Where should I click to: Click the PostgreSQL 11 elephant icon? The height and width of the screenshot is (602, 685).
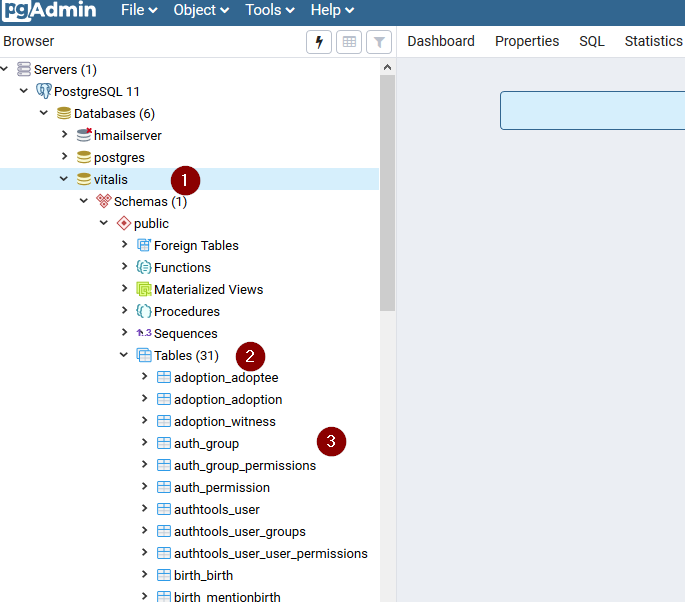[x=43, y=91]
